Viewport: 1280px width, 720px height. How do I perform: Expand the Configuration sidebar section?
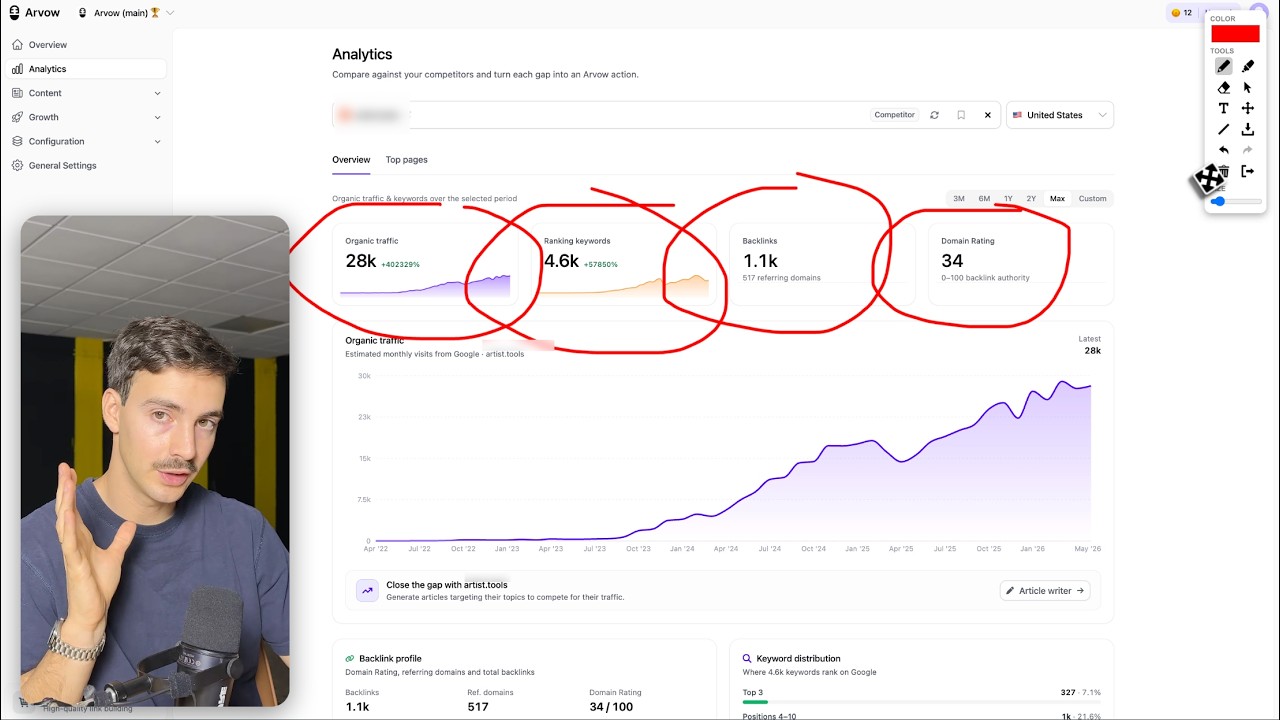85,141
